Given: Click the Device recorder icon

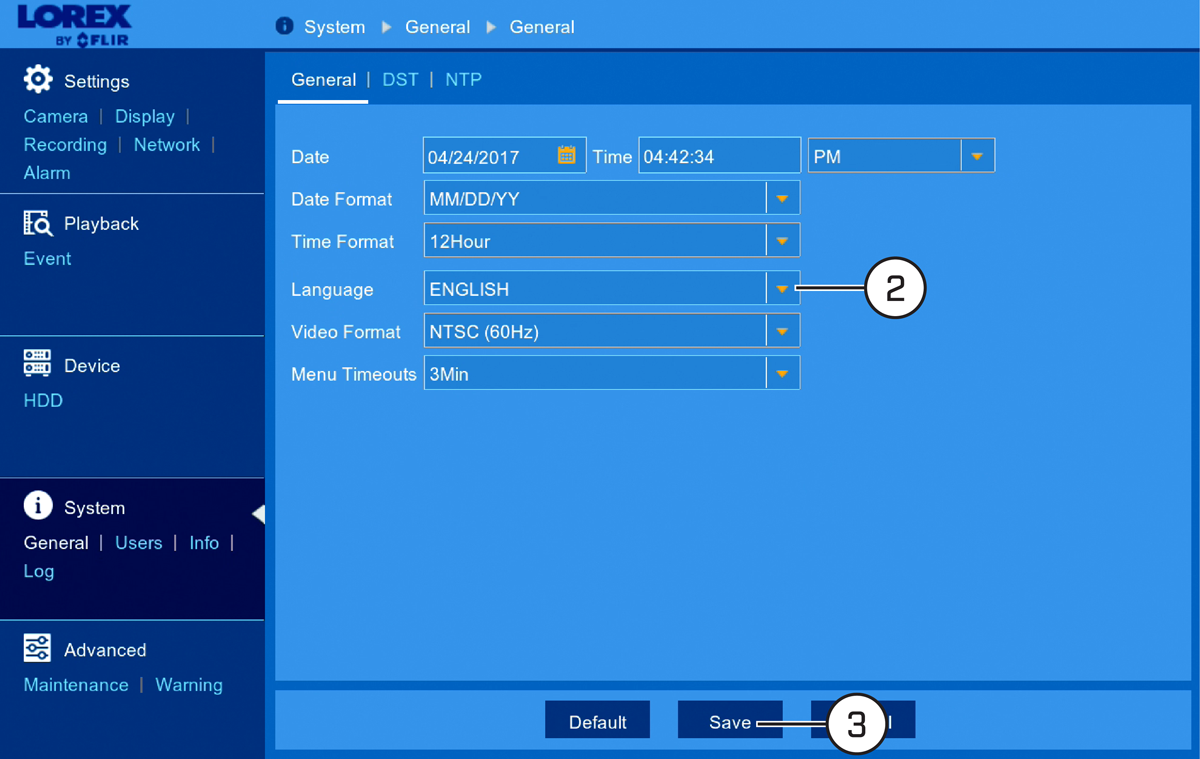Looking at the screenshot, I should pos(37,363).
